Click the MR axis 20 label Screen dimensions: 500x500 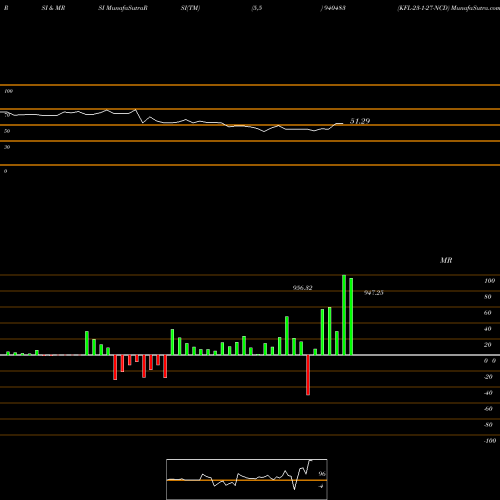pos(488,345)
